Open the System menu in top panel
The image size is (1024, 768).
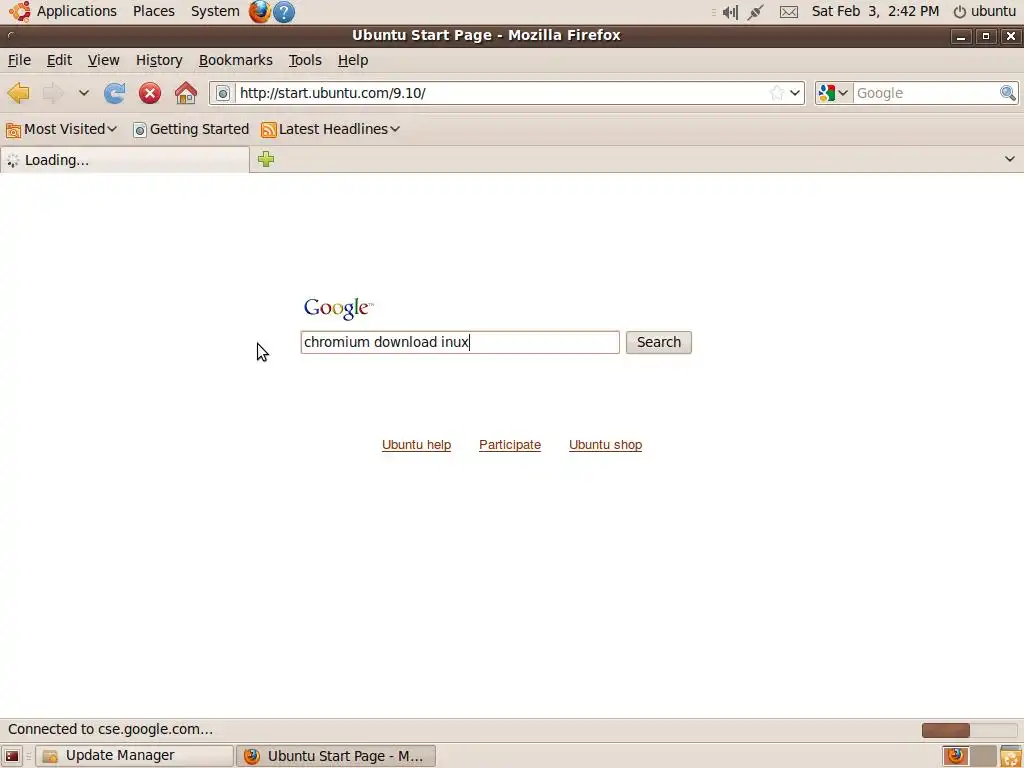click(215, 11)
